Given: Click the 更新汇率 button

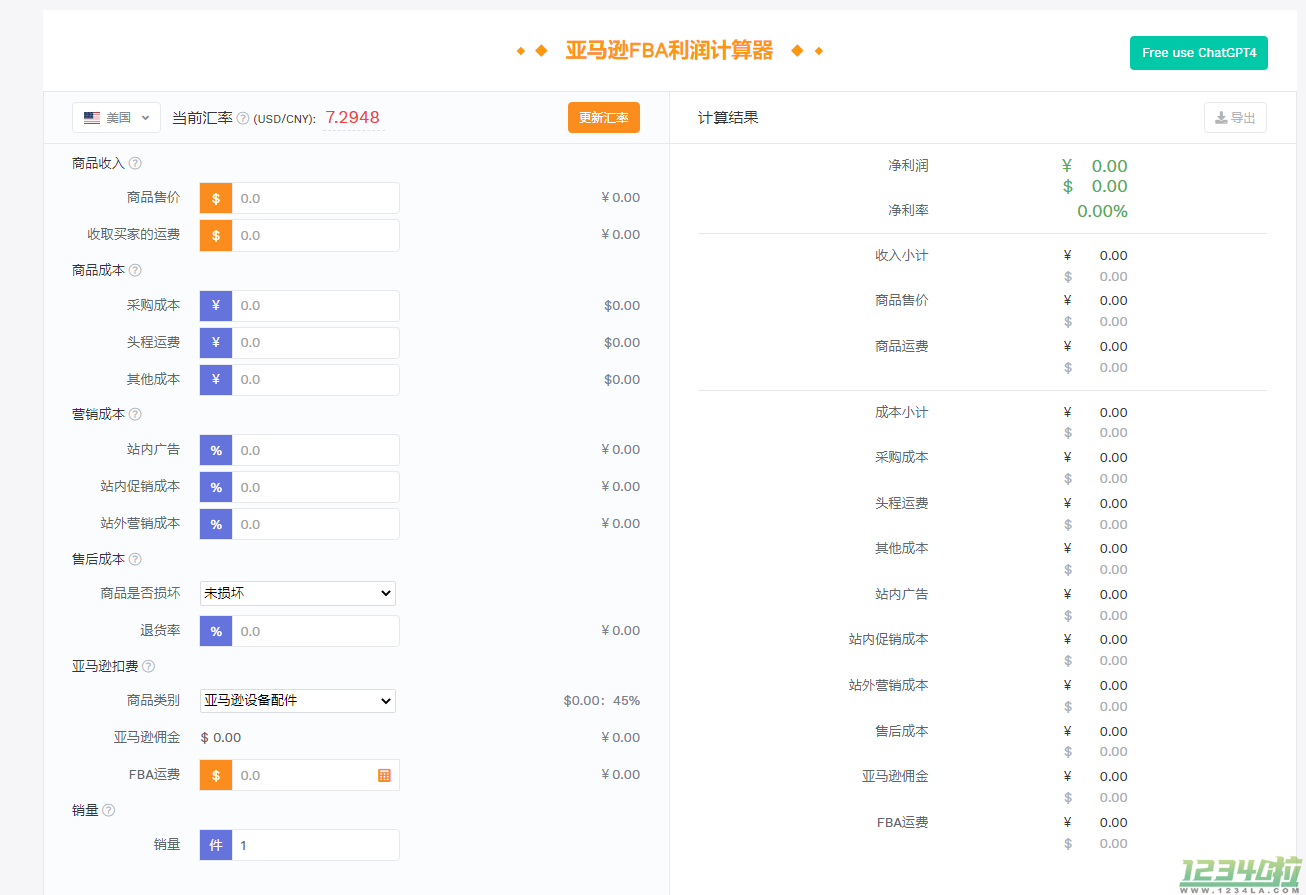Looking at the screenshot, I should [x=604, y=117].
